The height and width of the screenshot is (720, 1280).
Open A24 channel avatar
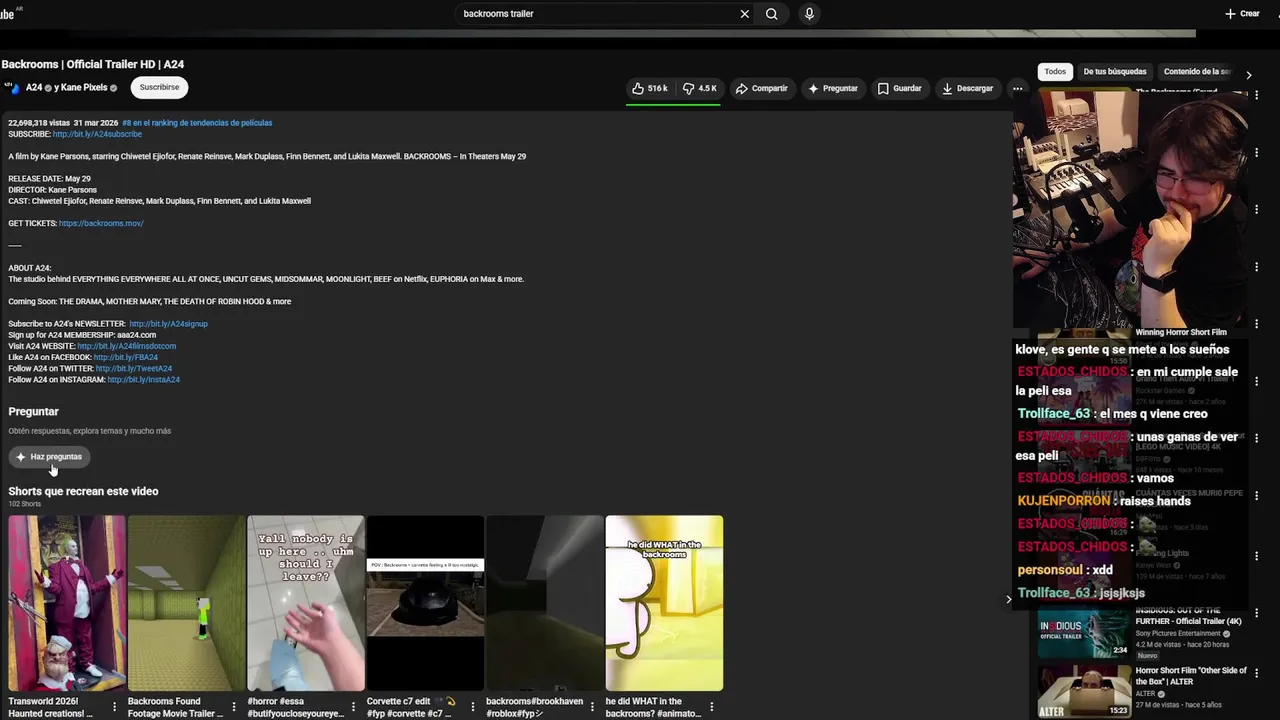[x=12, y=87]
